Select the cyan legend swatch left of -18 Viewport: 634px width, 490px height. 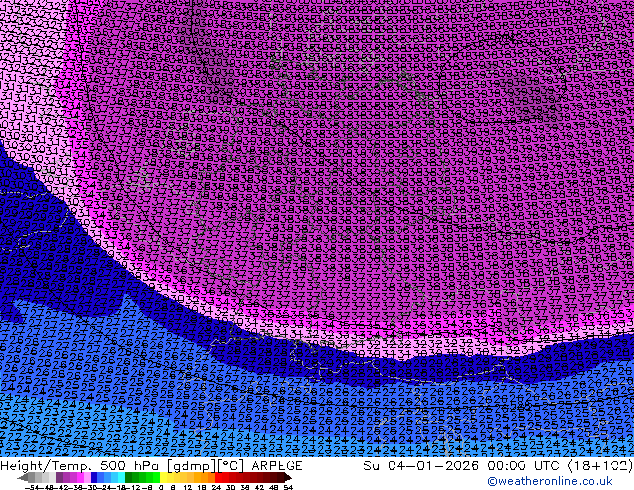122,478
